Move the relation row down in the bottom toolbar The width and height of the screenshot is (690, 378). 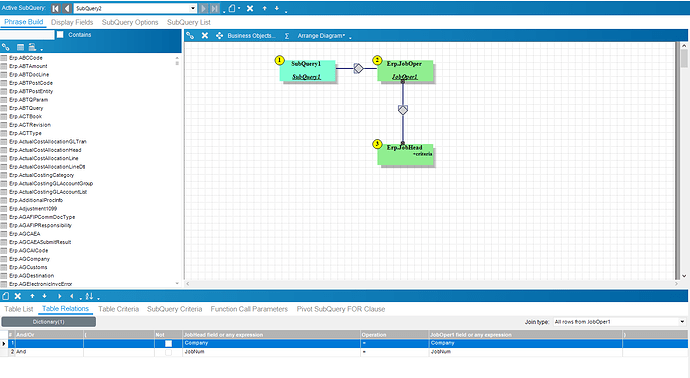44,296
